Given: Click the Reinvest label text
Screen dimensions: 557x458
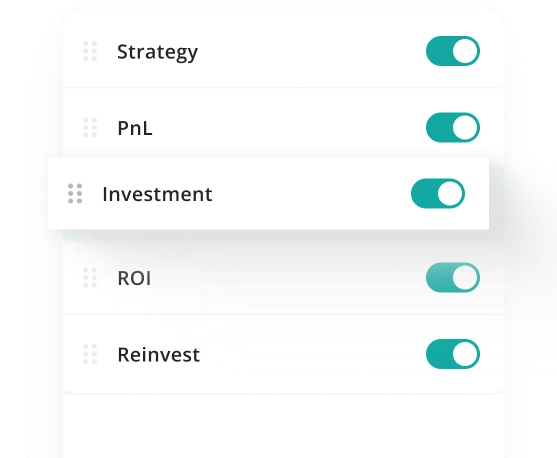Looking at the screenshot, I should (x=159, y=354).
